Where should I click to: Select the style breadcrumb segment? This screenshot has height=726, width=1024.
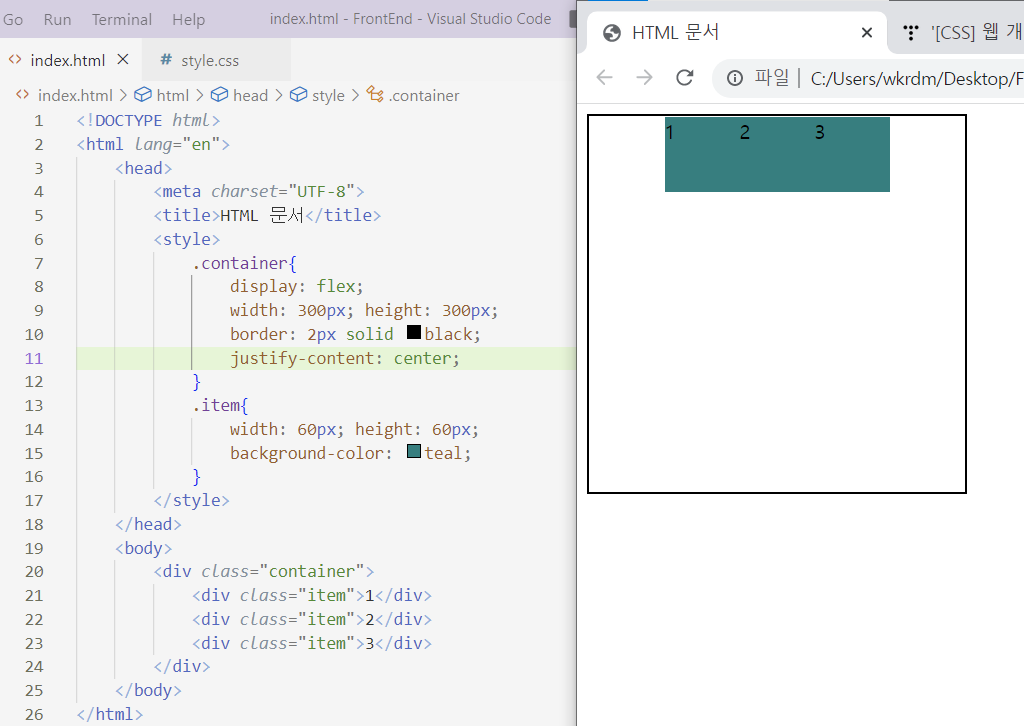[328, 95]
